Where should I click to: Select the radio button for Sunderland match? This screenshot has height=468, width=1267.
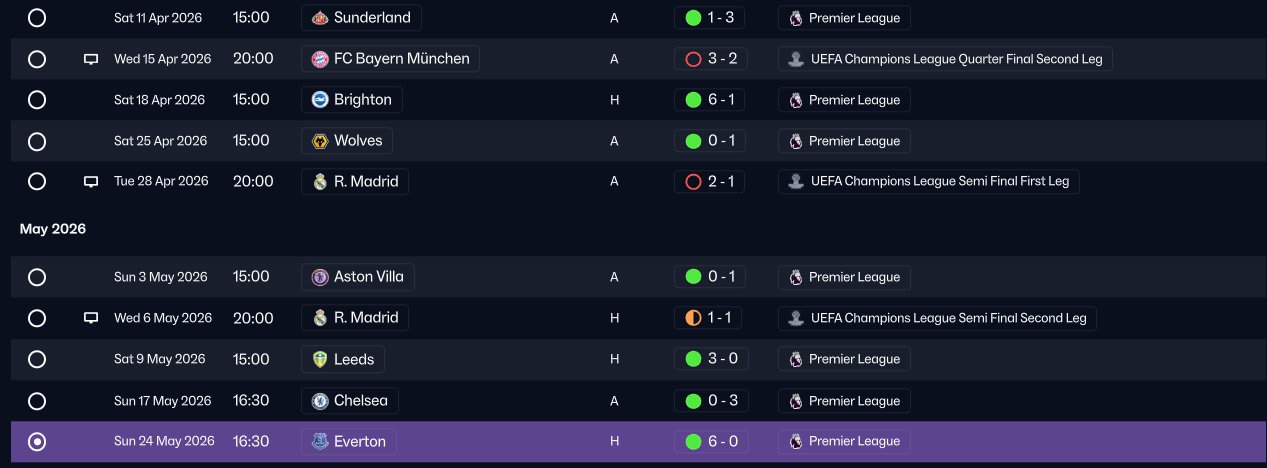point(37,18)
